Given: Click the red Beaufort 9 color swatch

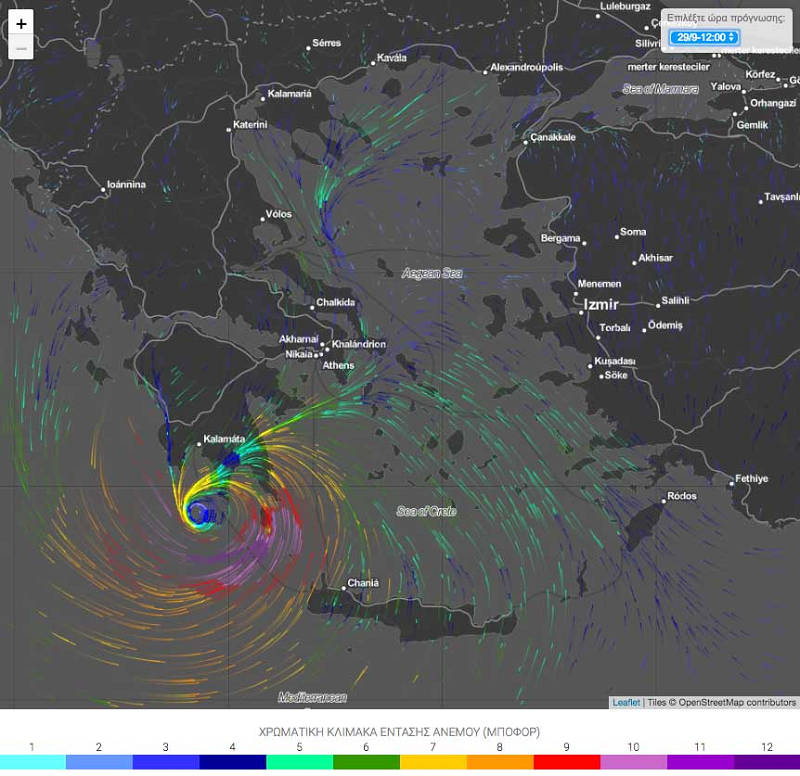Looking at the screenshot, I should point(566,762).
